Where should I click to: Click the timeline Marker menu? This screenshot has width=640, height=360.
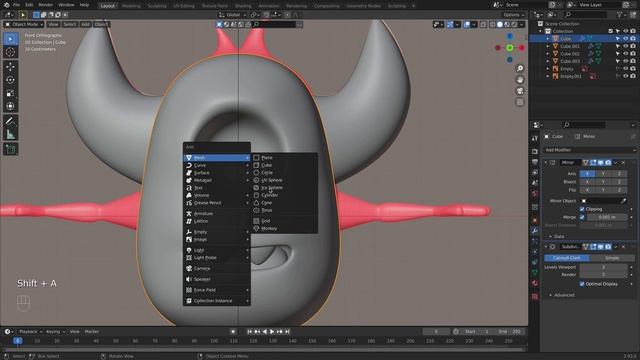coord(92,332)
